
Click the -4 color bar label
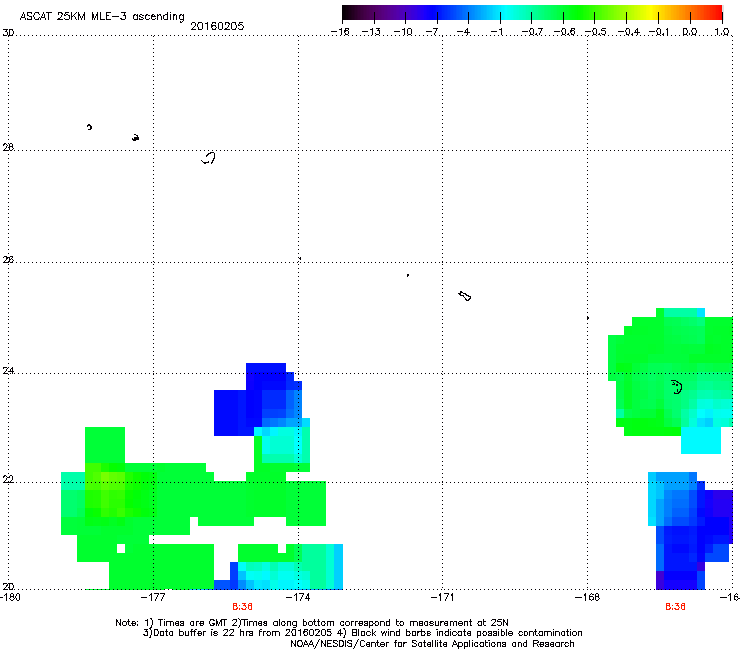464,32
